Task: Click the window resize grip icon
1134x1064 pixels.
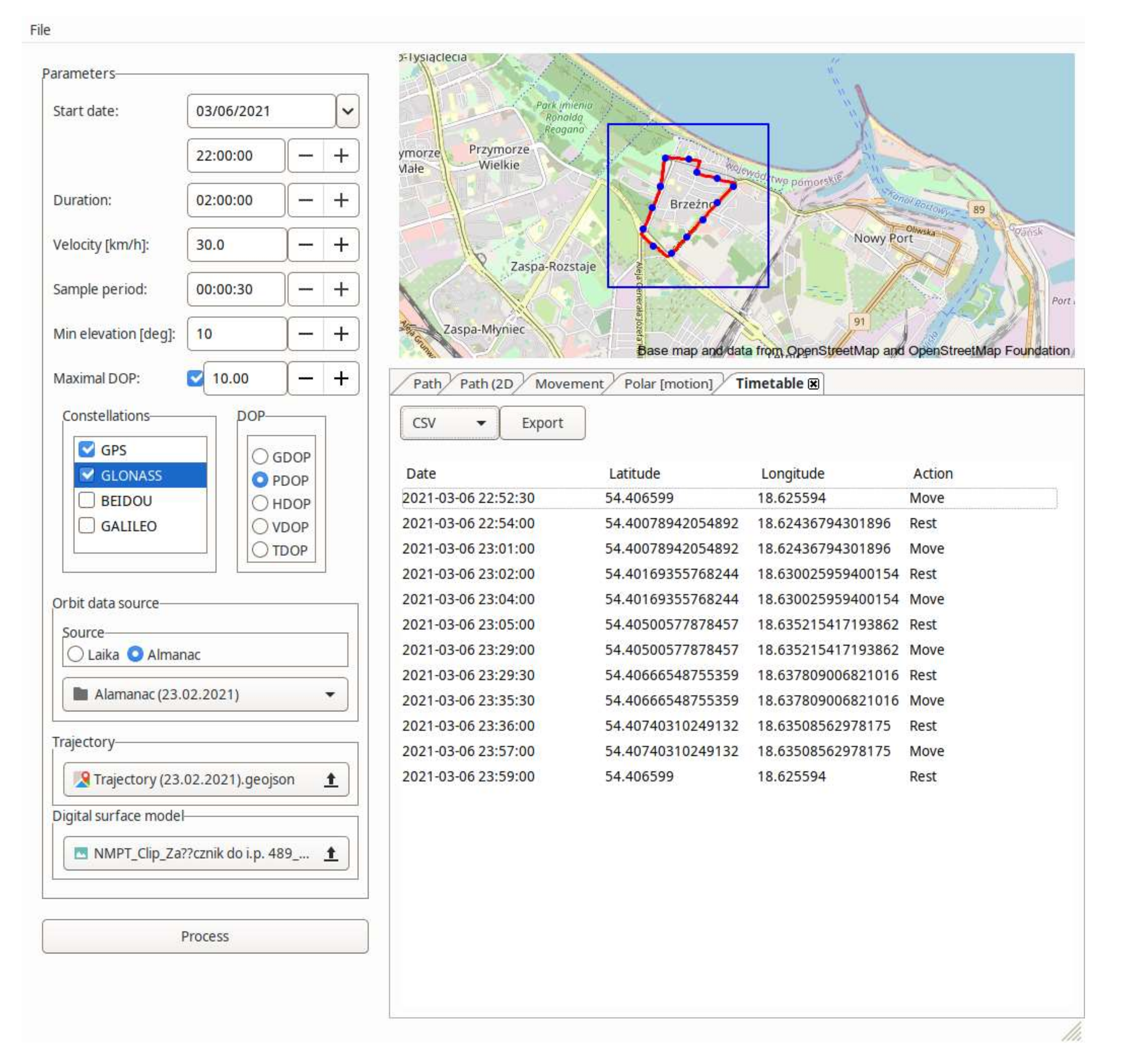Action: tap(1071, 1032)
